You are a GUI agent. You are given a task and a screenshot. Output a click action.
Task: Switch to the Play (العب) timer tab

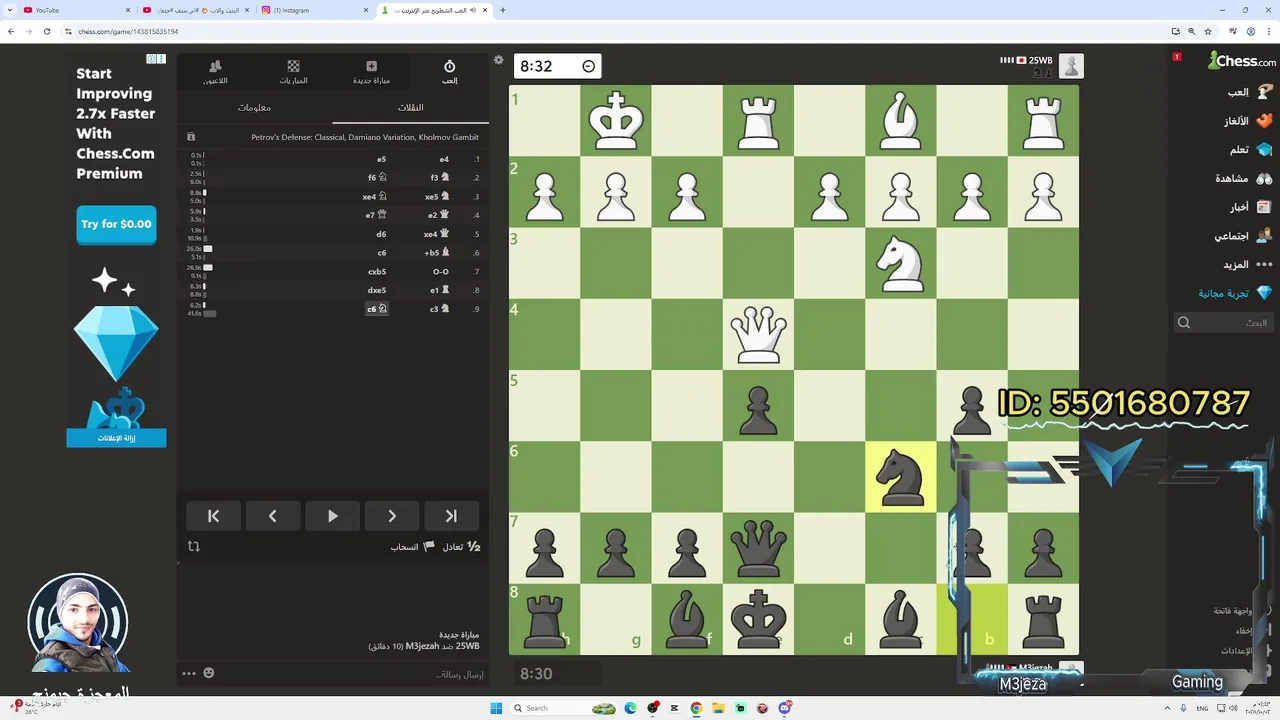pyautogui.click(x=449, y=72)
